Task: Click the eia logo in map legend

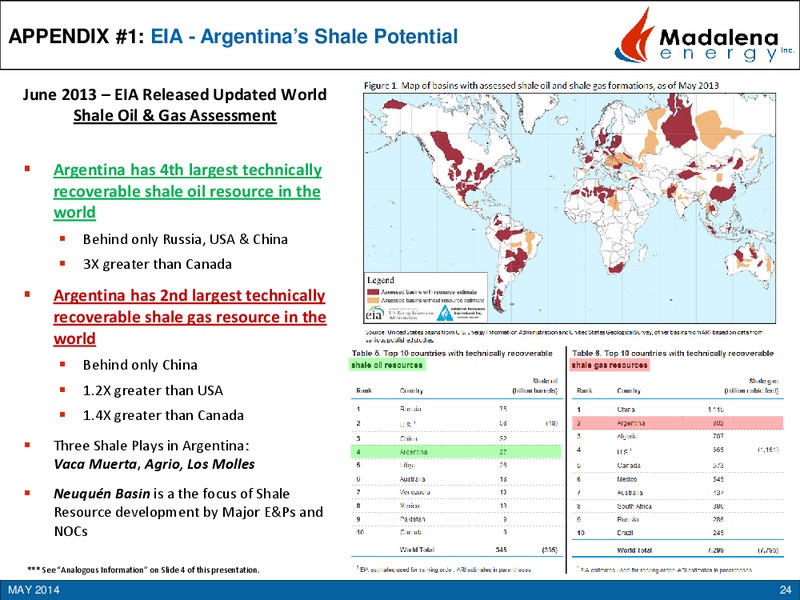Action: click(x=374, y=314)
